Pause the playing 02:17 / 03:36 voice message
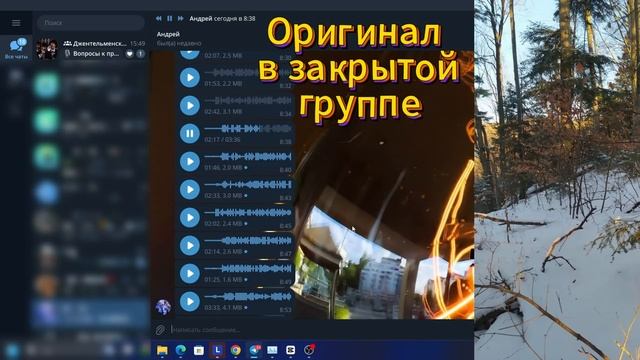640x360 pixels. tap(190, 133)
